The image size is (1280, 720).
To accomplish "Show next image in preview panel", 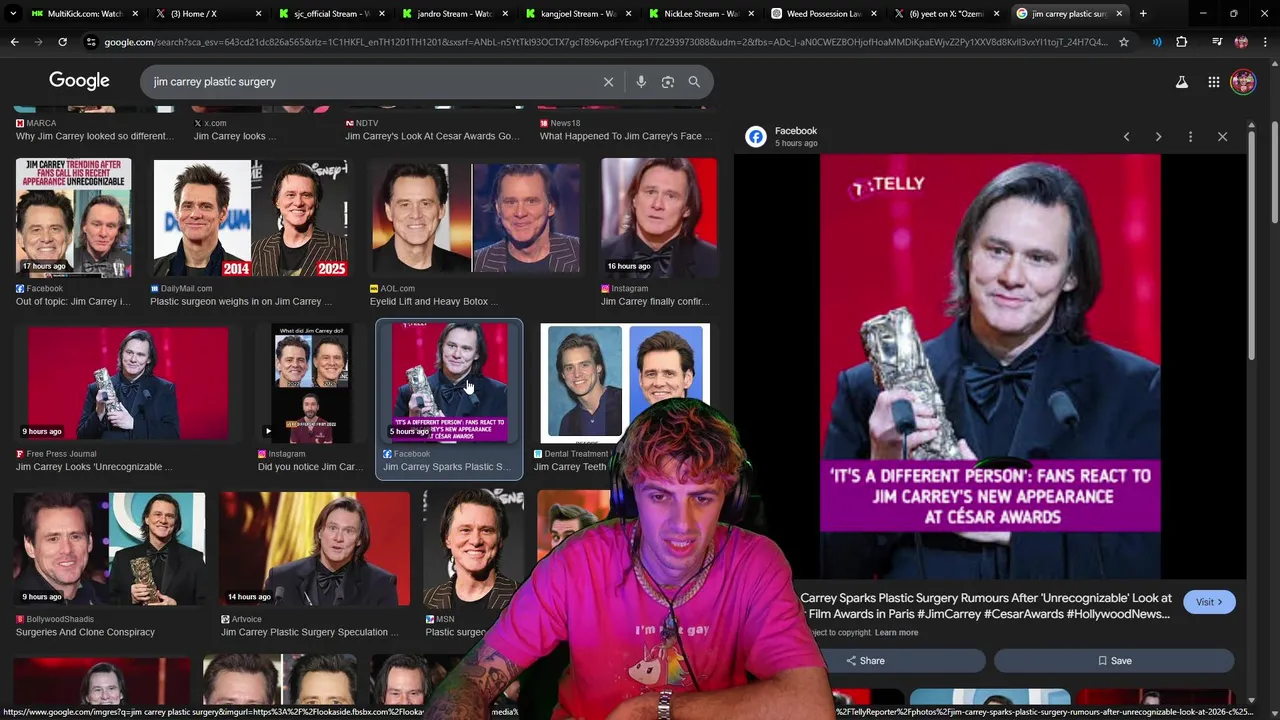I will (x=1158, y=137).
